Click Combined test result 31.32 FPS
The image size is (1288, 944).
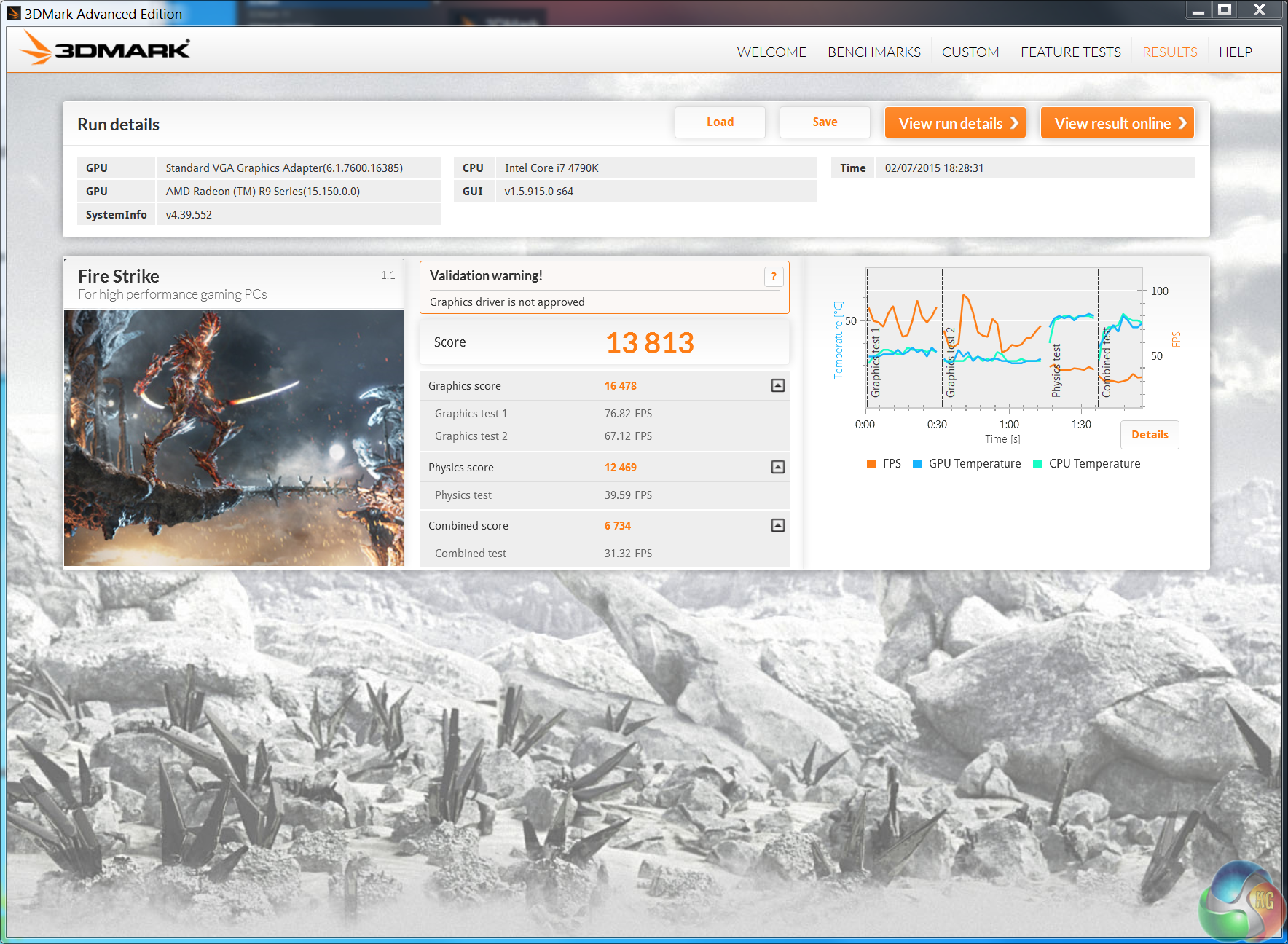(x=628, y=554)
